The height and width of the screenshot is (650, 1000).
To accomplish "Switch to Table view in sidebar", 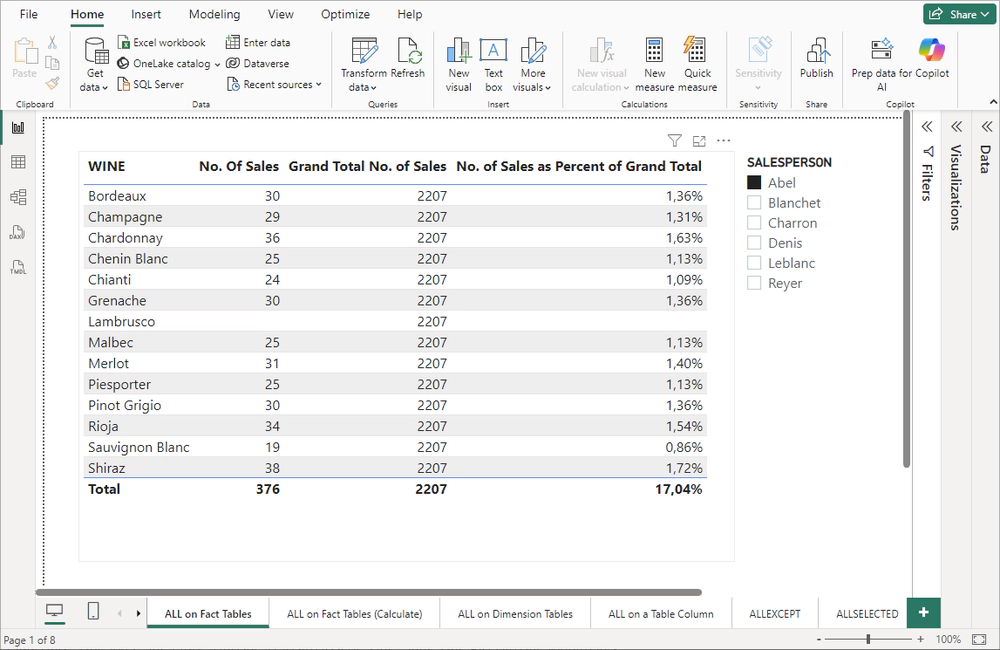I will pos(18,162).
